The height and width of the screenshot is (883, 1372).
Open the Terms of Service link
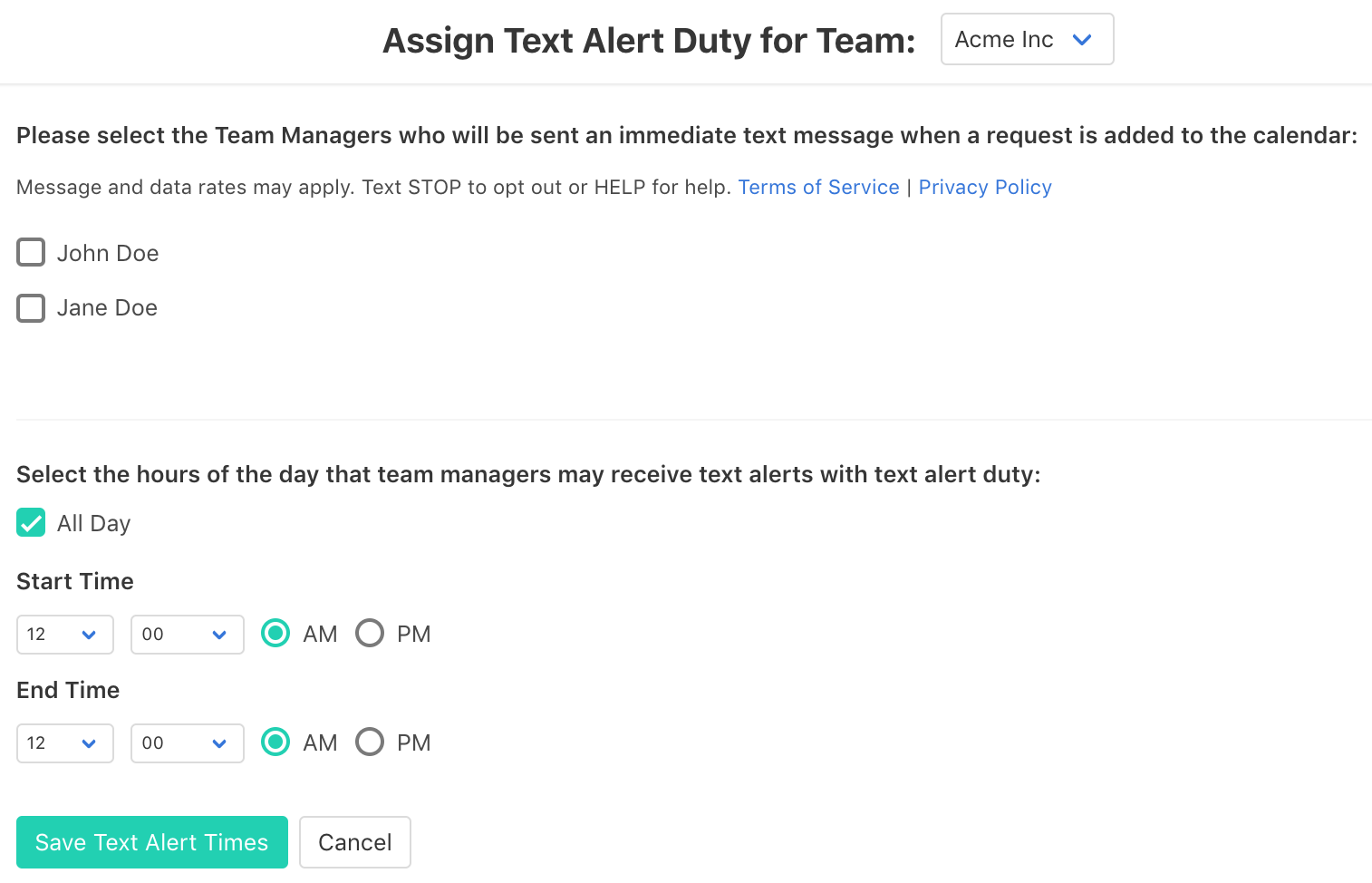818,188
